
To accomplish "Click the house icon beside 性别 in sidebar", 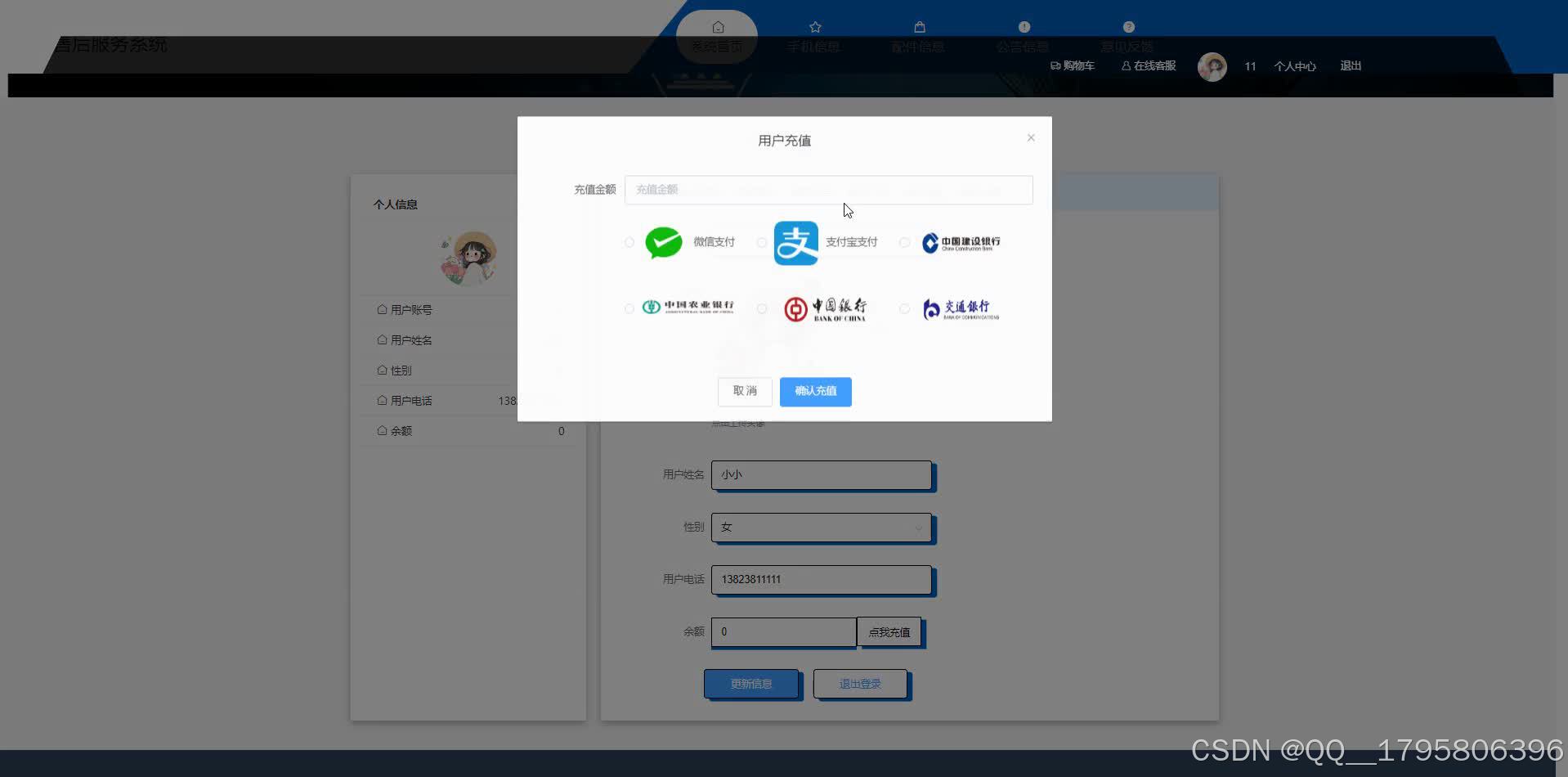I will tap(382, 370).
